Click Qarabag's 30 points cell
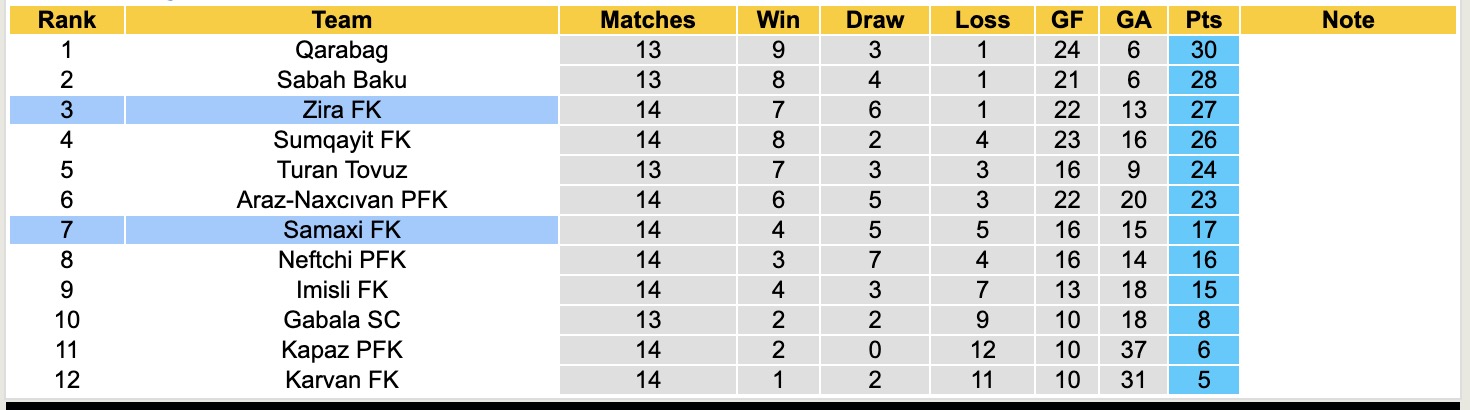 coord(1203,50)
